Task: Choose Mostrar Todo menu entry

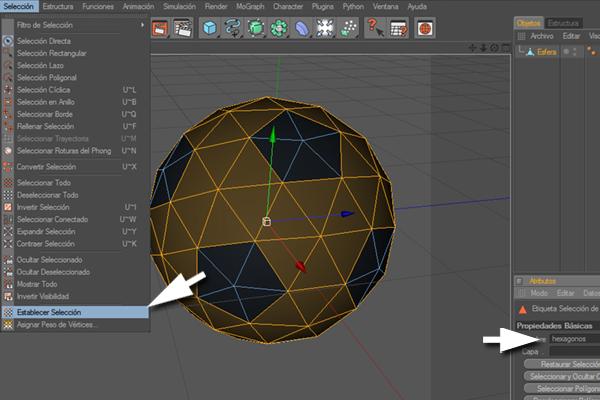Action: coord(75,284)
